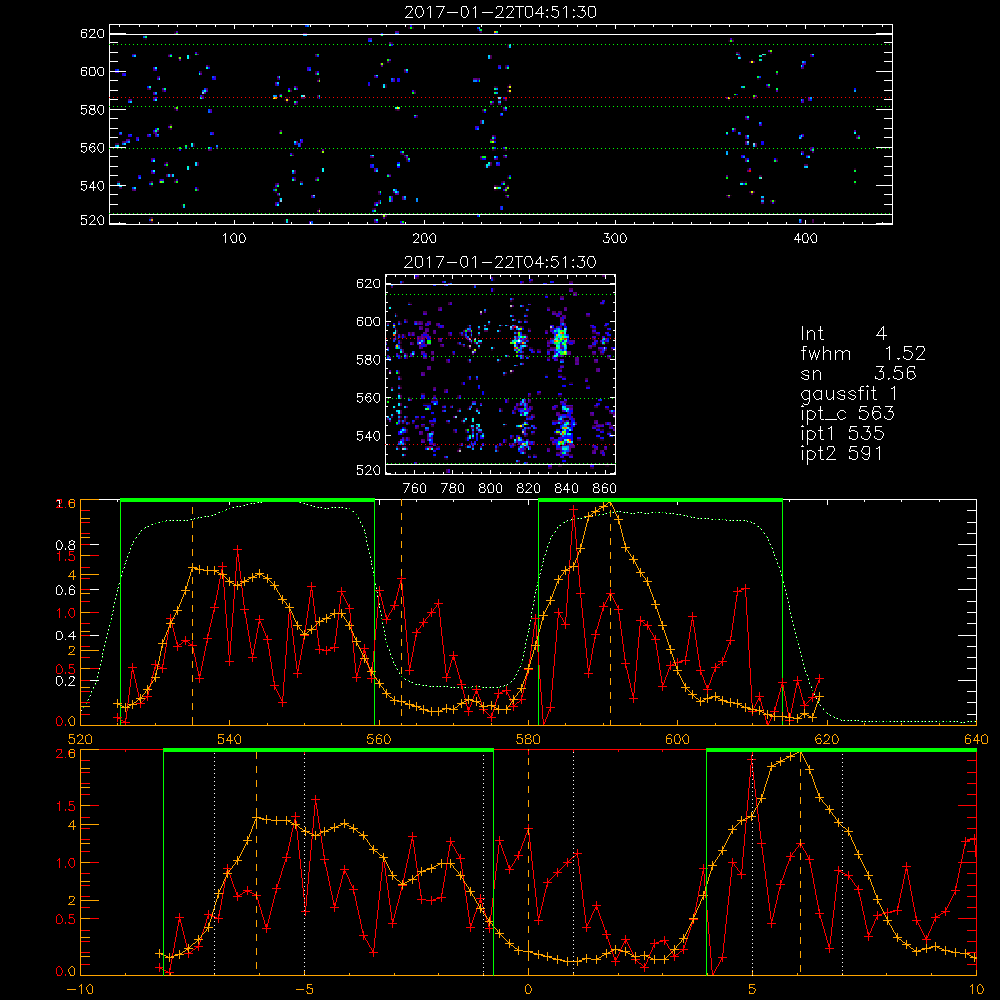The image size is (1000, 1000).
Task: Click x-axis label 840 under the middle image
Action: [x=566, y=488]
